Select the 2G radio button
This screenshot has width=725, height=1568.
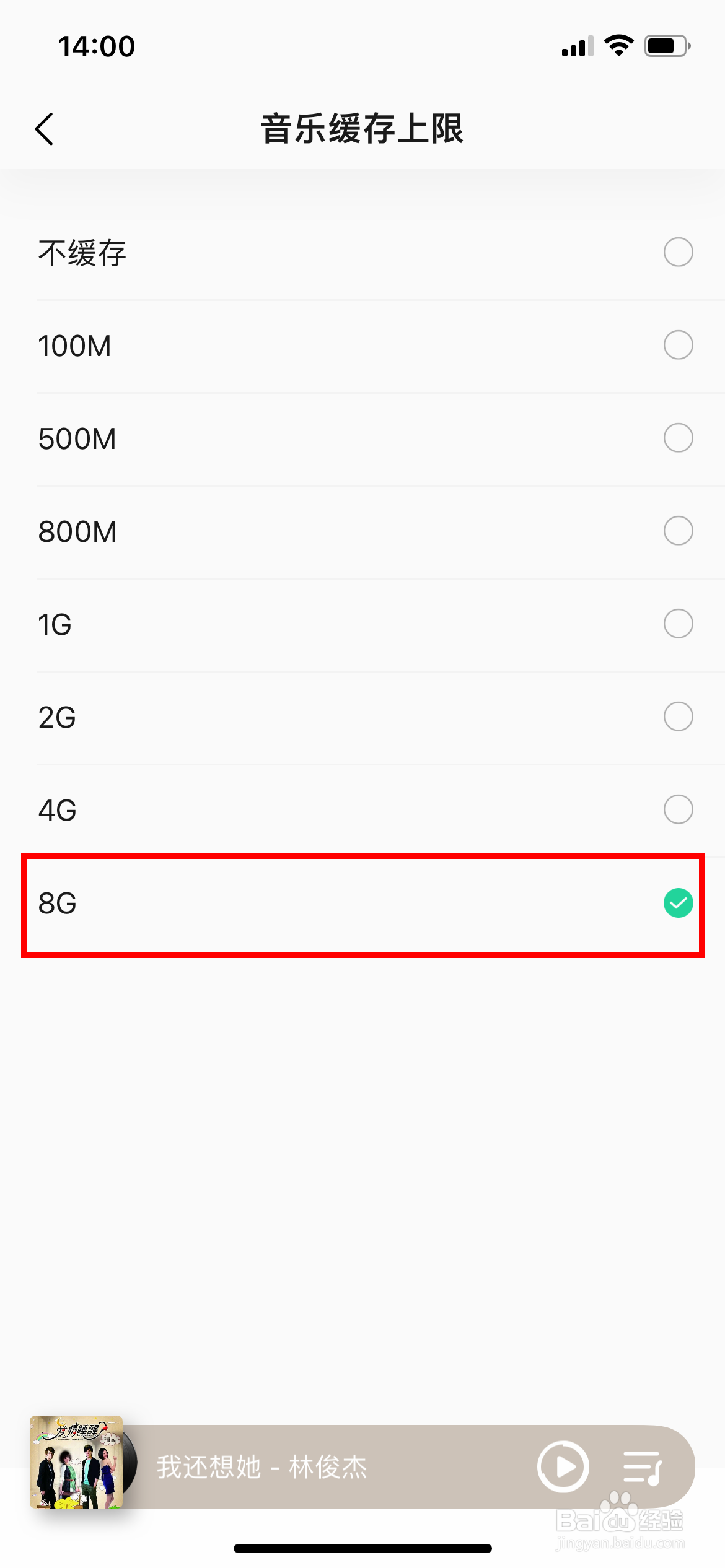click(x=678, y=716)
